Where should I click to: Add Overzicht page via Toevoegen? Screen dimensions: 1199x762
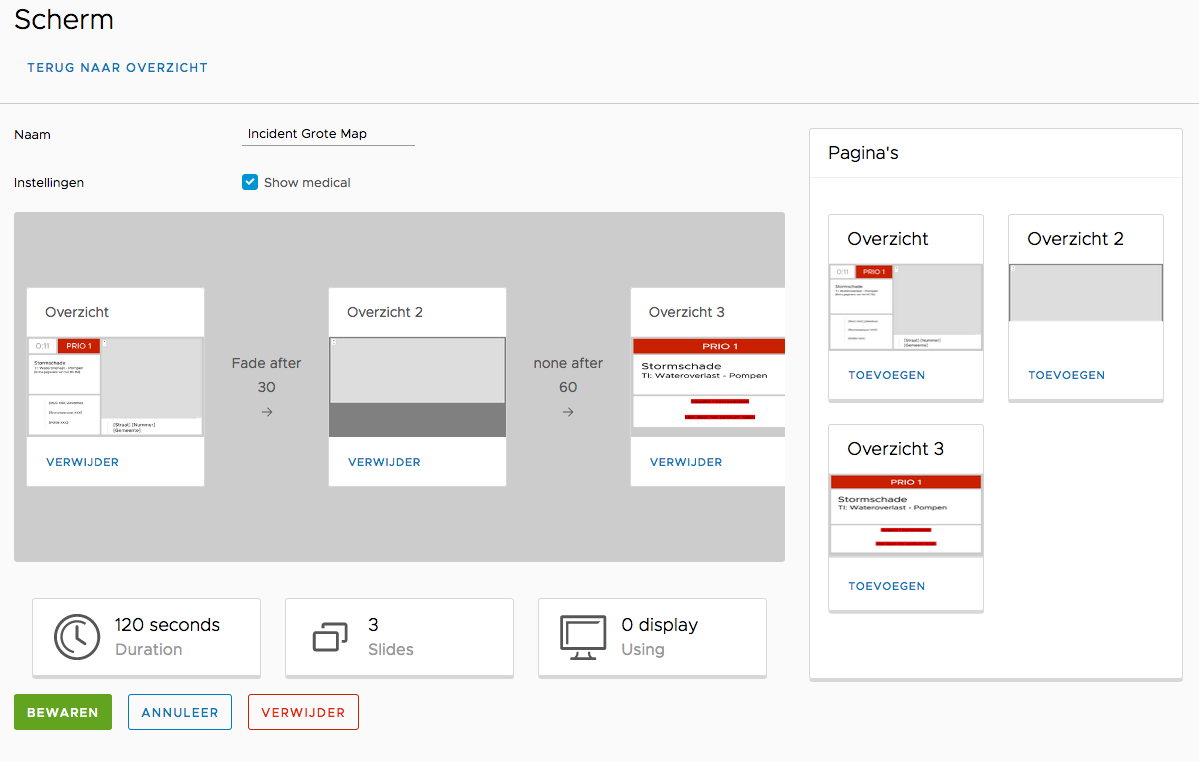coord(886,375)
